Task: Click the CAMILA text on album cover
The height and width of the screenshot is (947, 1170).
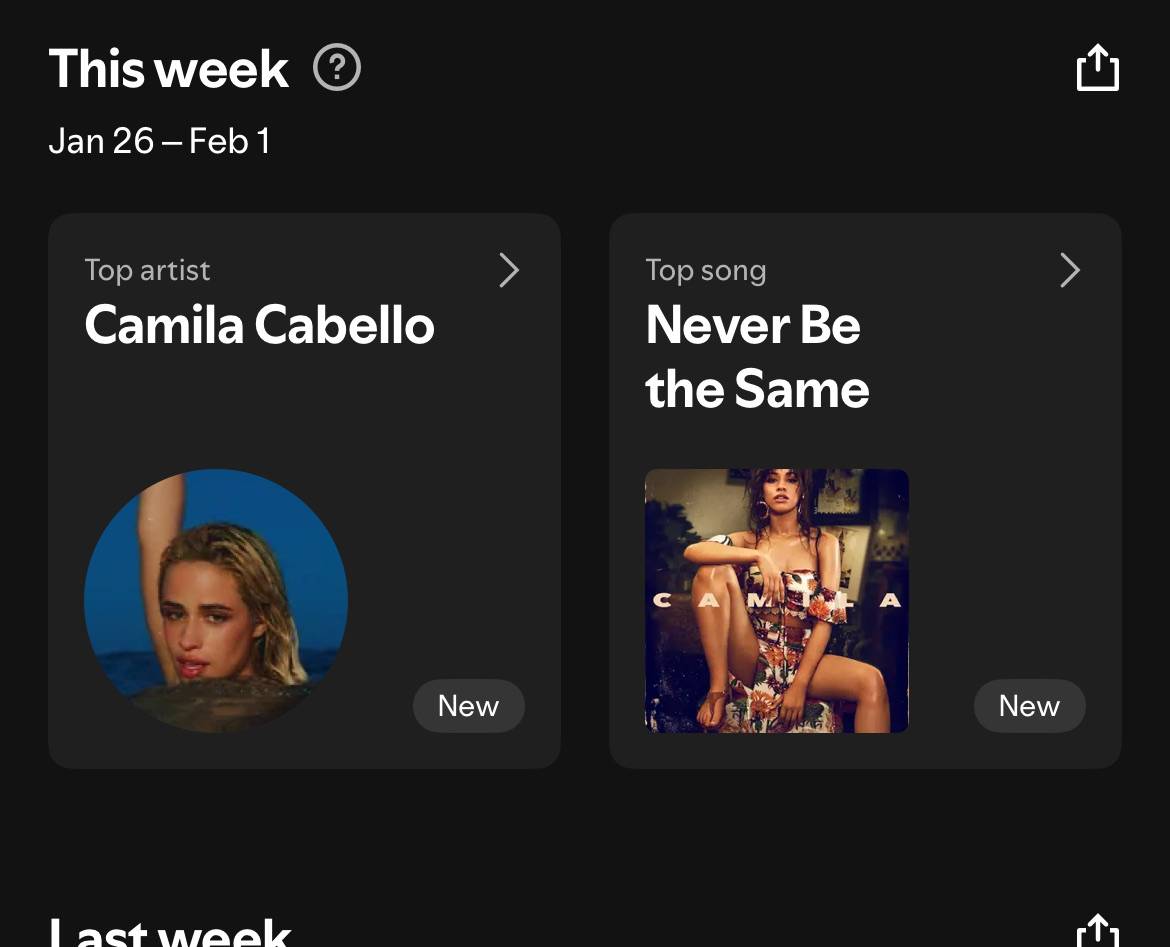Action: [777, 601]
